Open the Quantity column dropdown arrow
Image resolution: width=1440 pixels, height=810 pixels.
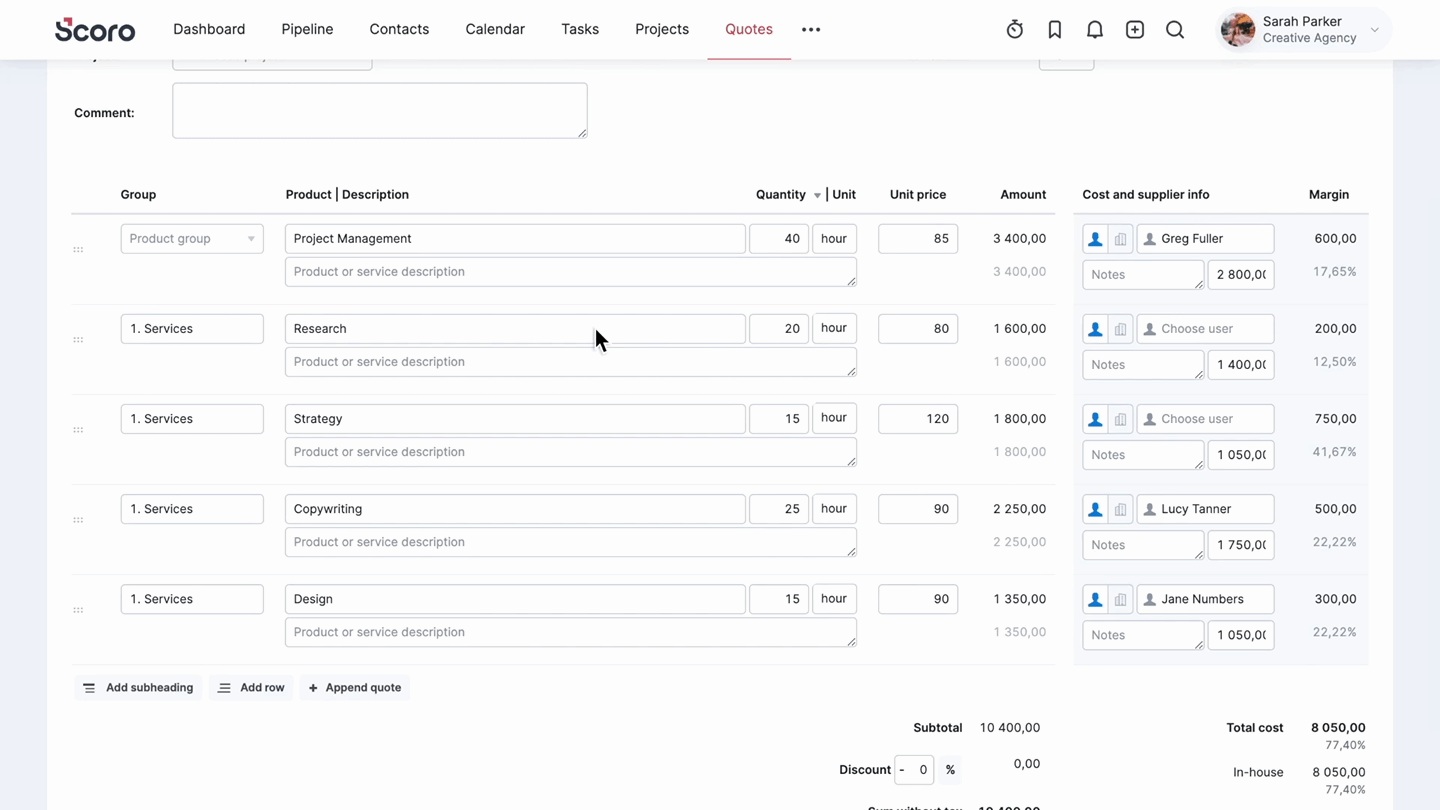(817, 196)
